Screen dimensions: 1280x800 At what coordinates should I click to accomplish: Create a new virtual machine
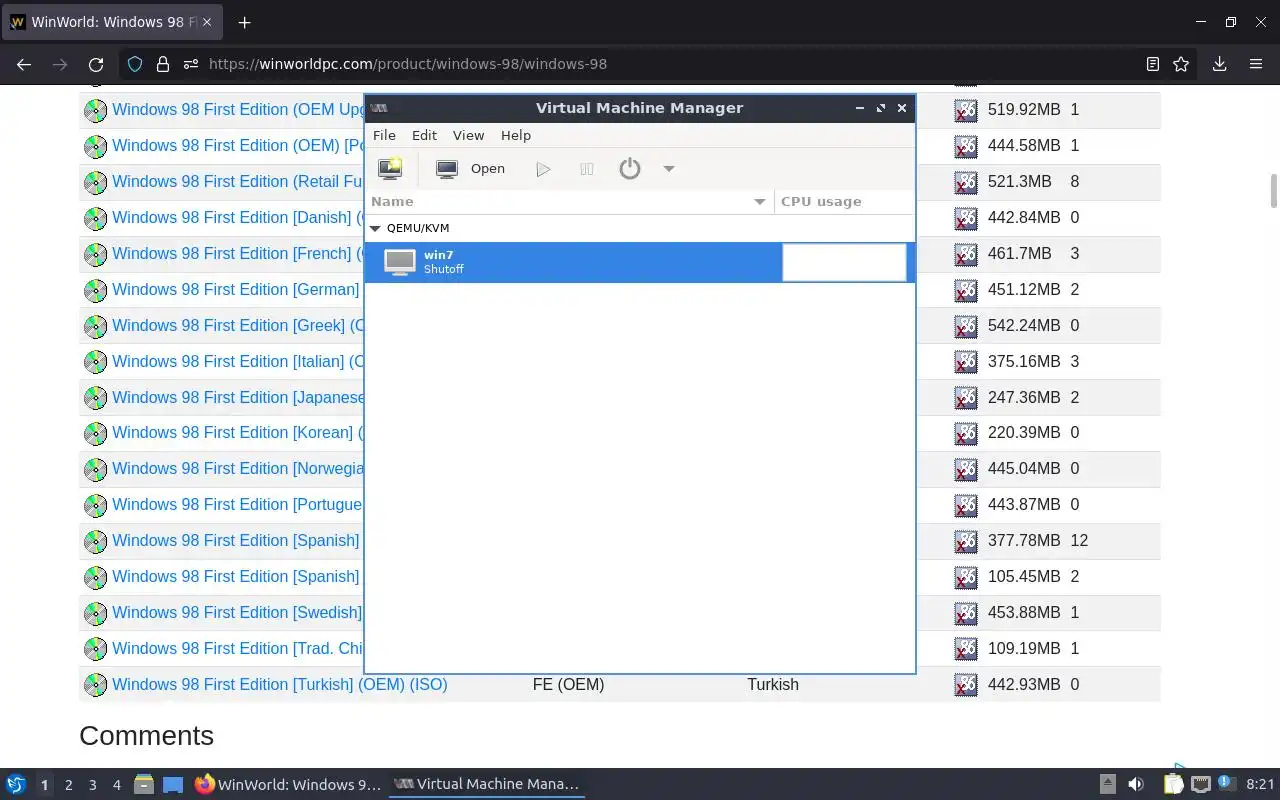tap(390, 169)
